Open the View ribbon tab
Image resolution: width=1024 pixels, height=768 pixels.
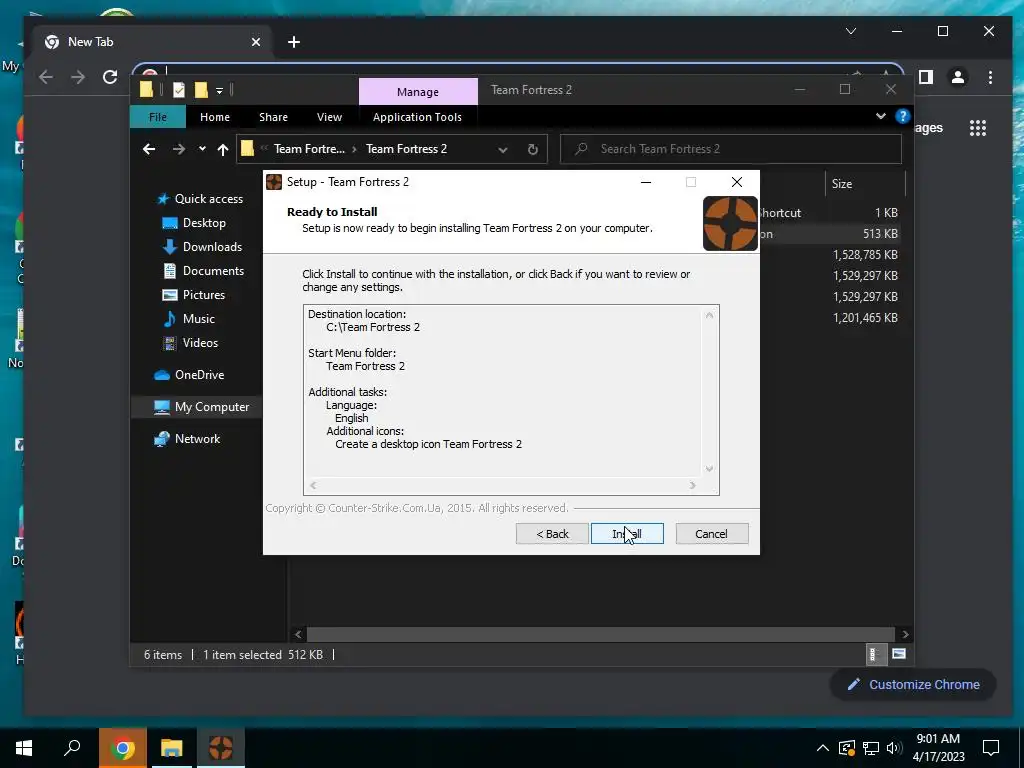(x=329, y=117)
